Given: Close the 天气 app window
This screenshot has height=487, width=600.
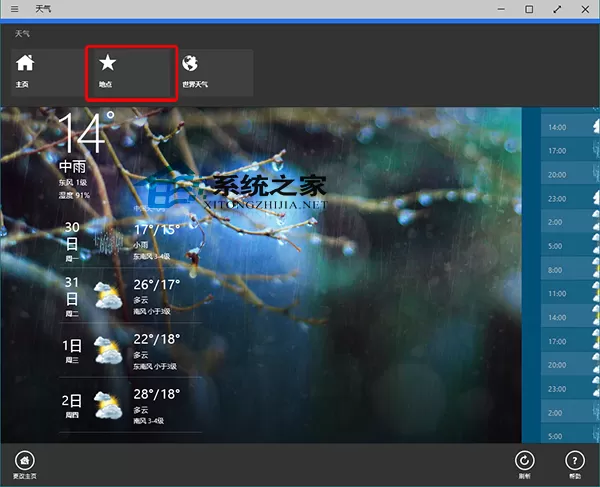Looking at the screenshot, I should pyautogui.click(x=585, y=9).
